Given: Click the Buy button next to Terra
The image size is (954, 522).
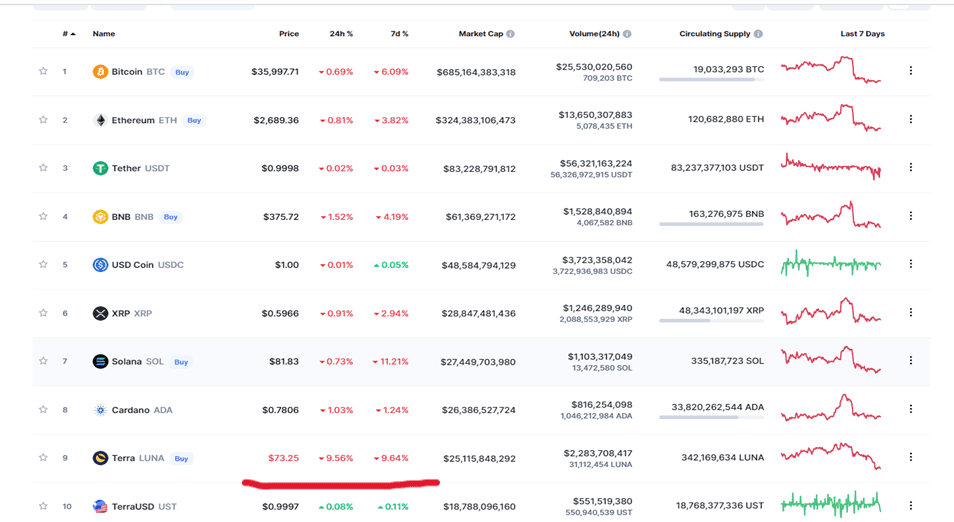Looking at the screenshot, I should (181, 459).
